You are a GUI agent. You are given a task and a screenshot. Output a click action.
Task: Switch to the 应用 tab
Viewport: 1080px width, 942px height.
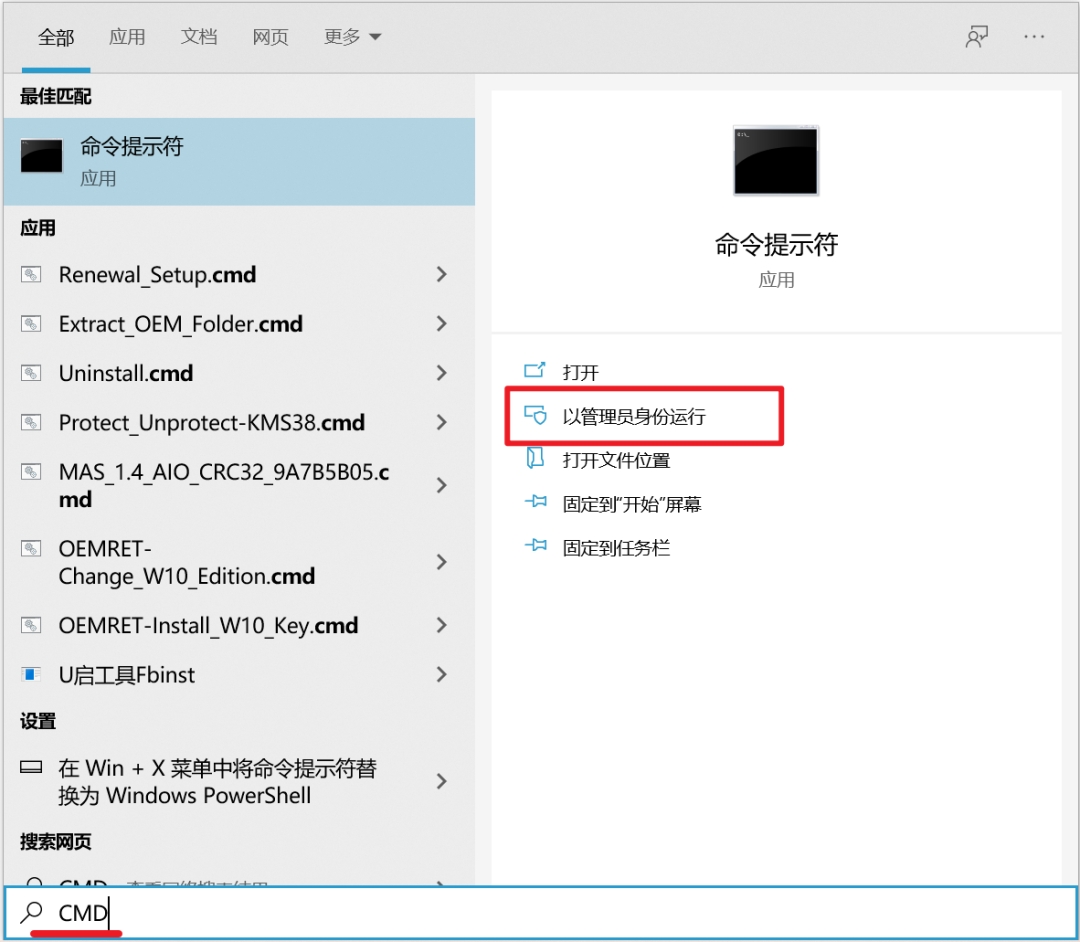click(x=127, y=36)
